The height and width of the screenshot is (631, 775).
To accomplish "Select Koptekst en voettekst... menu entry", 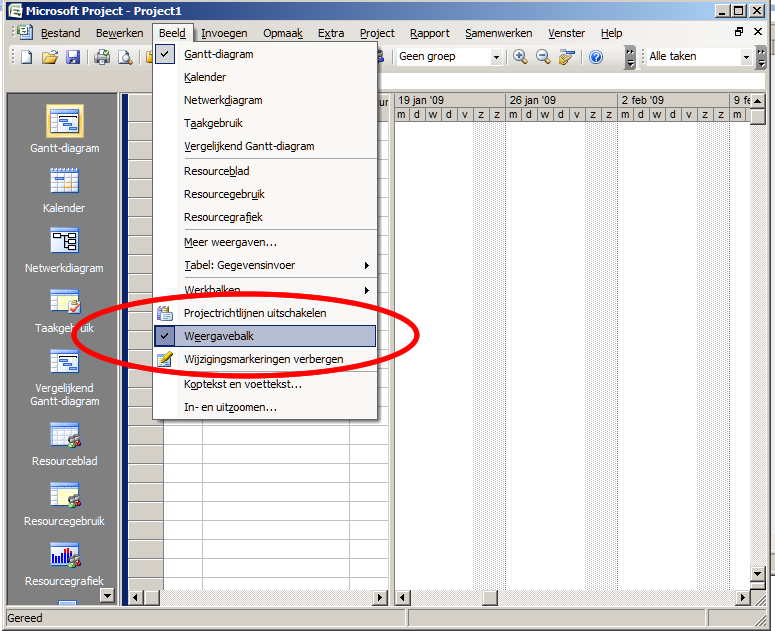I will click(x=265, y=384).
